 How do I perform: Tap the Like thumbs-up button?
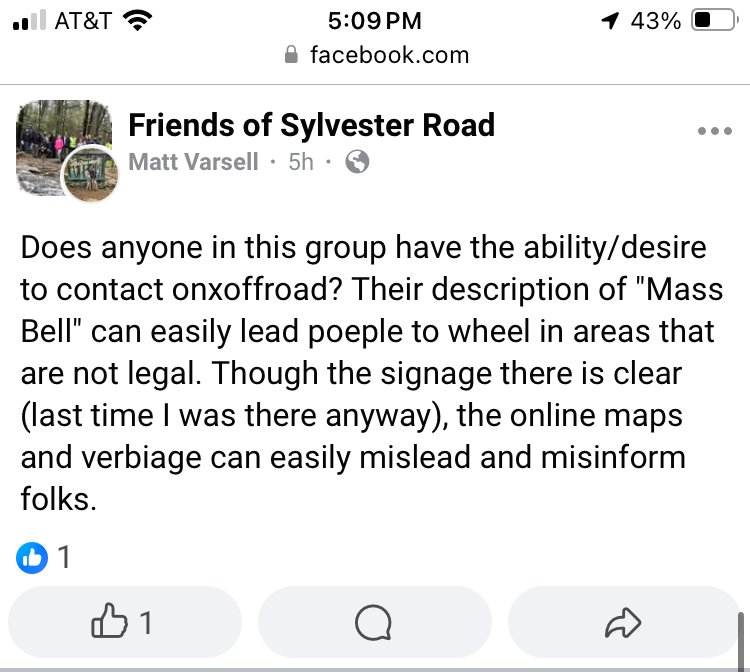click(x=125, y=621)
